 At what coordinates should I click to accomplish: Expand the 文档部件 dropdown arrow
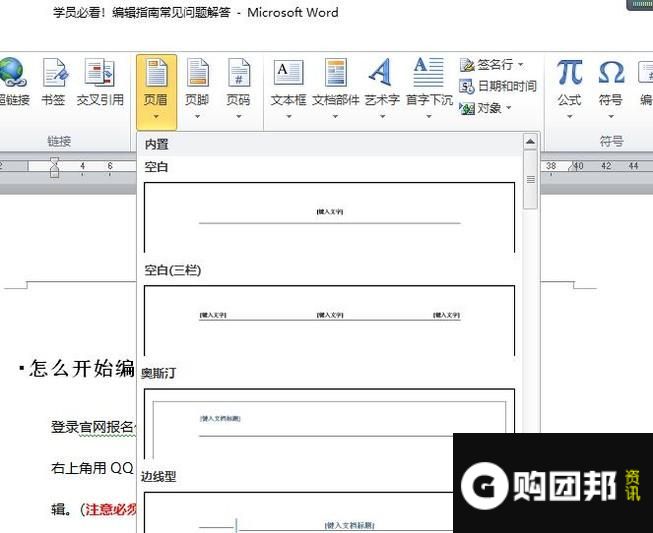[335, 117]
